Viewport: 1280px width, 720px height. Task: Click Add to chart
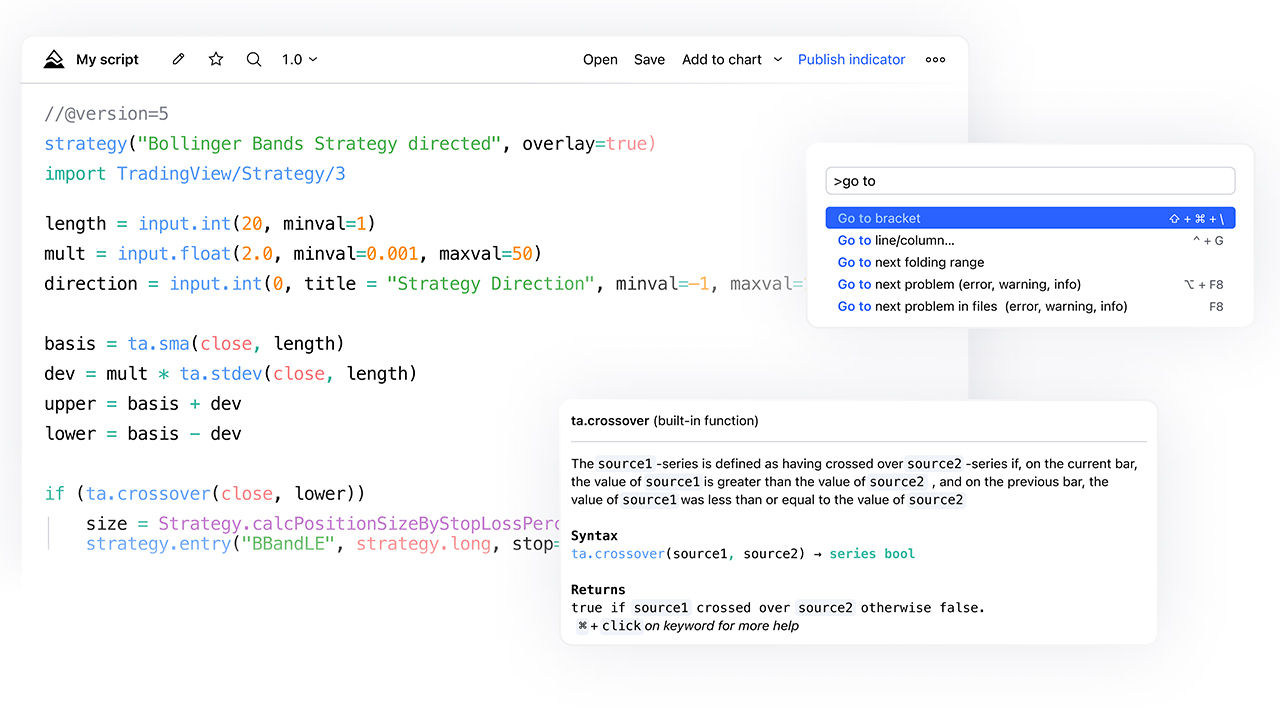pyautogui.click(x=721, y=60)
